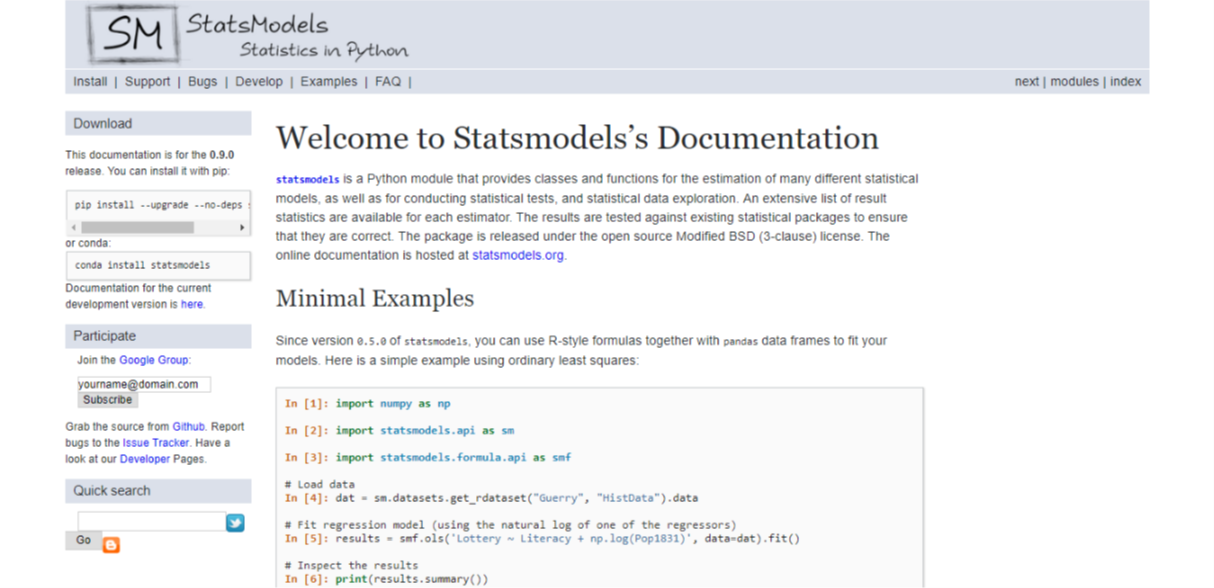The height and width of the screenshot is (588, 1214).
Task: Click the Subscribe button
Action: (107, 399)
